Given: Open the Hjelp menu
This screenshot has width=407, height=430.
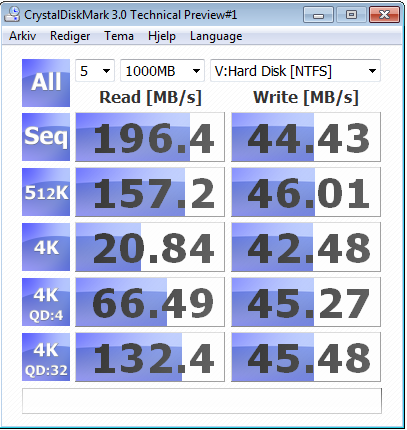Looking at the screenshot, I should pyautogui.click(x=162, y=36).
